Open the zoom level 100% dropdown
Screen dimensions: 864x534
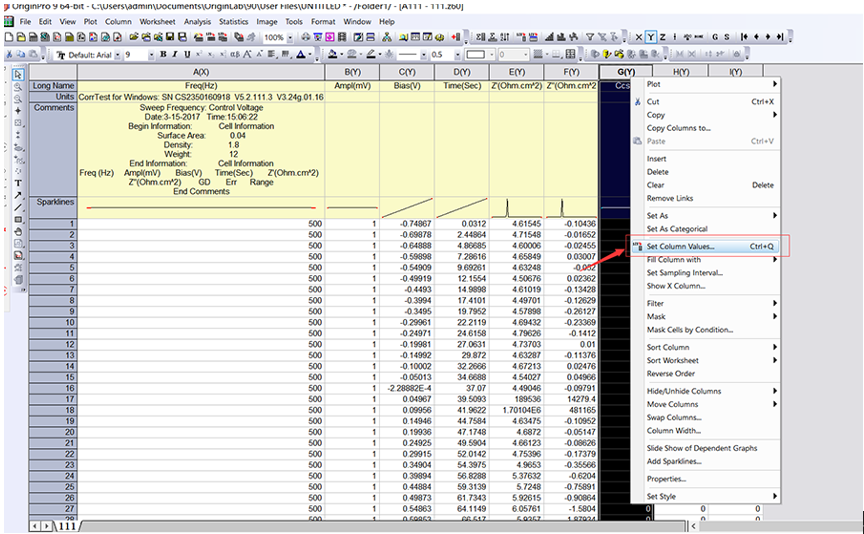point(290,37)
